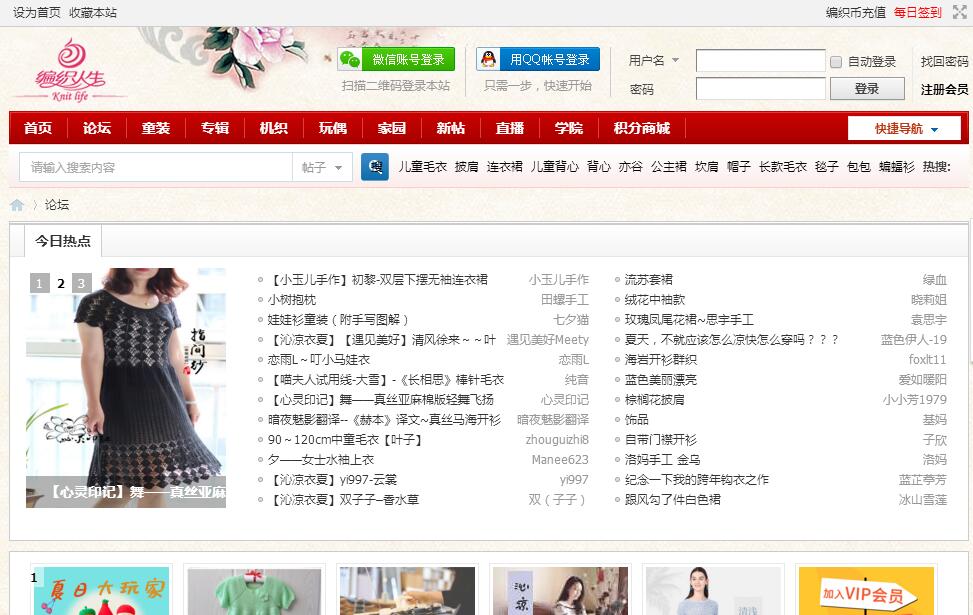The width and height of the screenshot is (973, 615).
Task: Click the home icon in breadcrumb
Action: pos(17,205)
